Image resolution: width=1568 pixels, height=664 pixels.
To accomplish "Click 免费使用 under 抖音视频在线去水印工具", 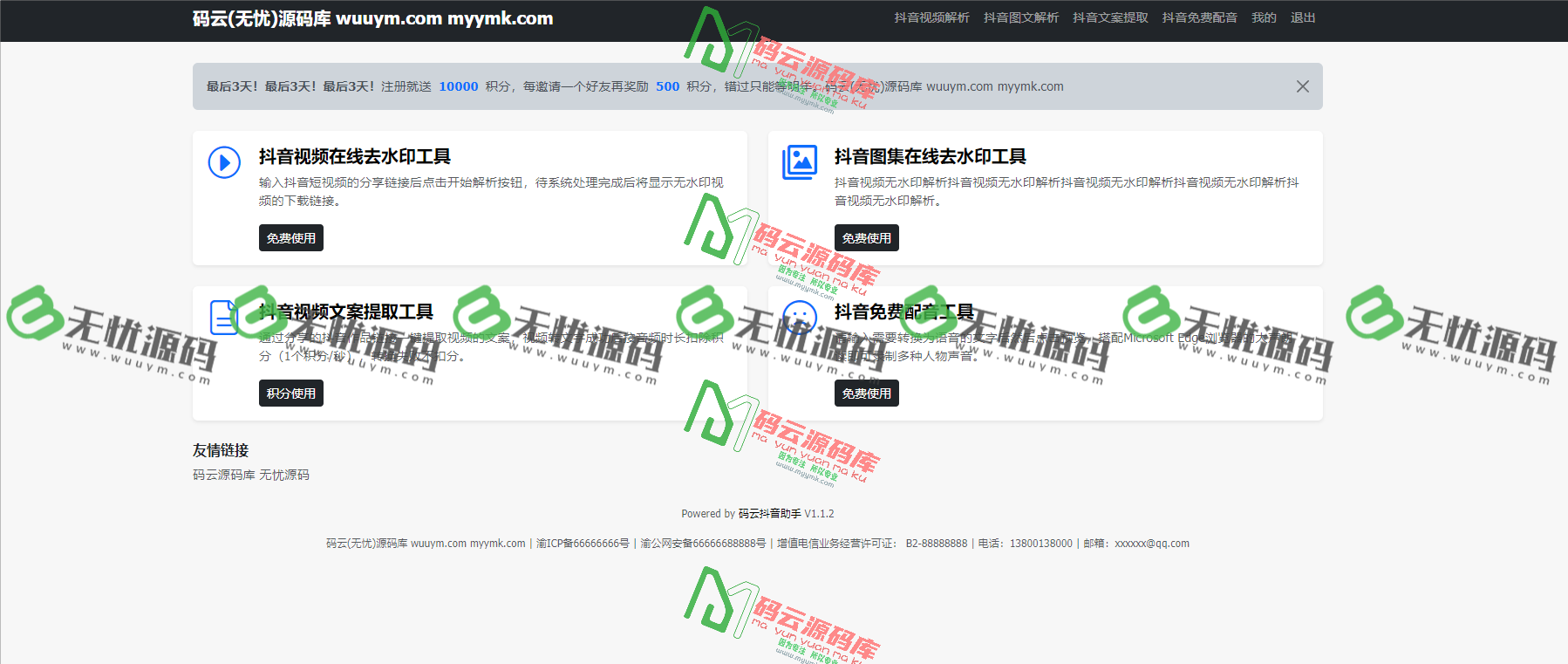I will point(291,238).
